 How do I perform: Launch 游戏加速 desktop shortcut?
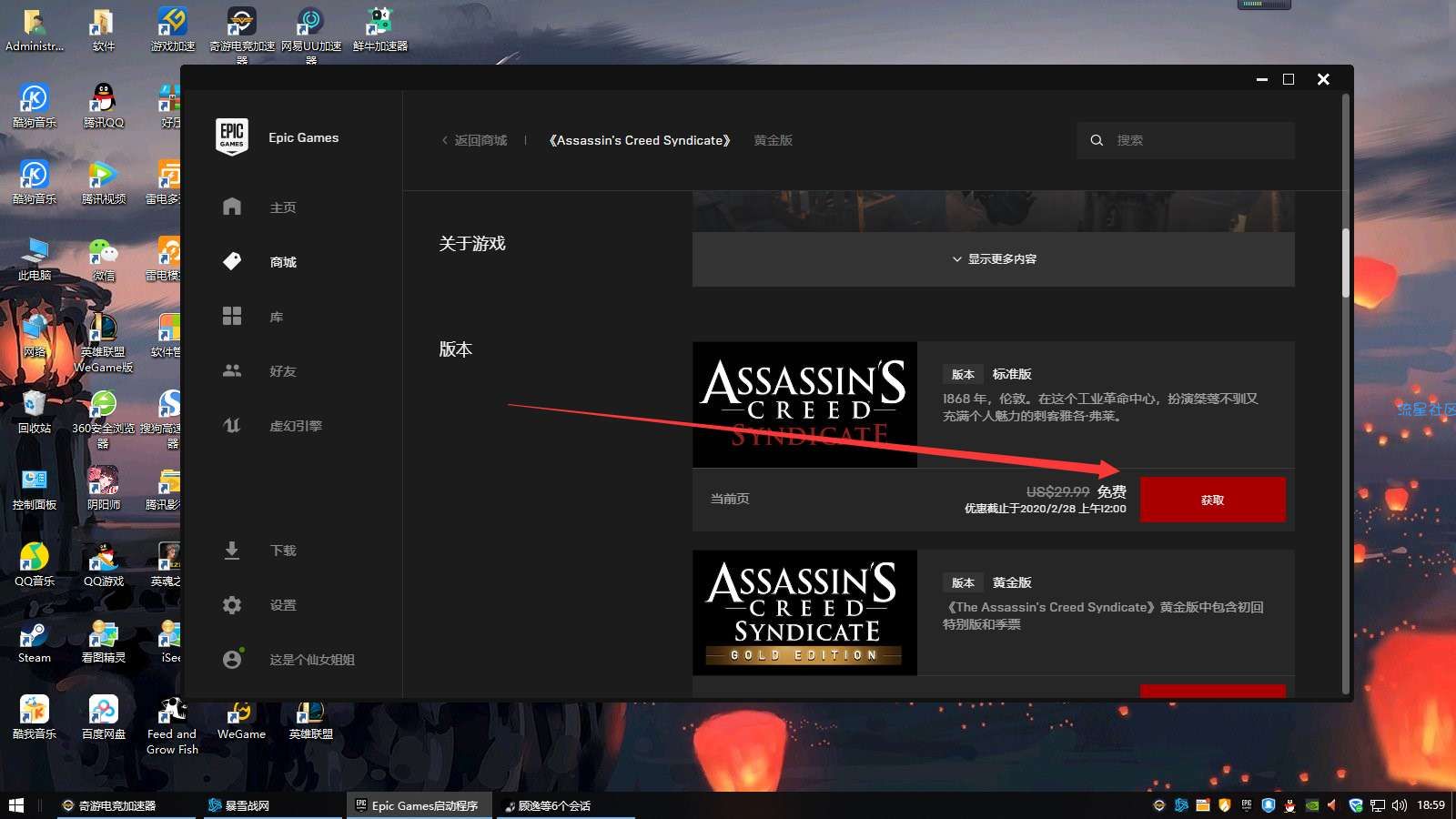coord(173,29)
